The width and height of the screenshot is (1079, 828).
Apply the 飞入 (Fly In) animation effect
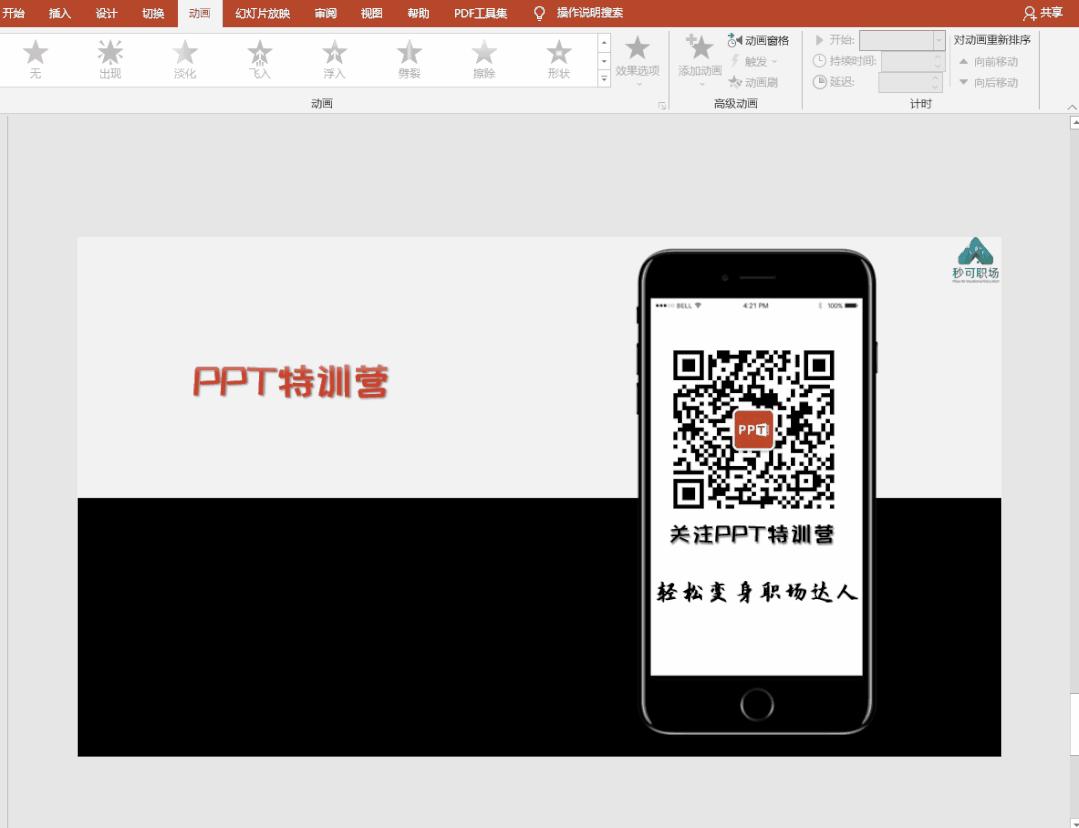coord(259,59)
